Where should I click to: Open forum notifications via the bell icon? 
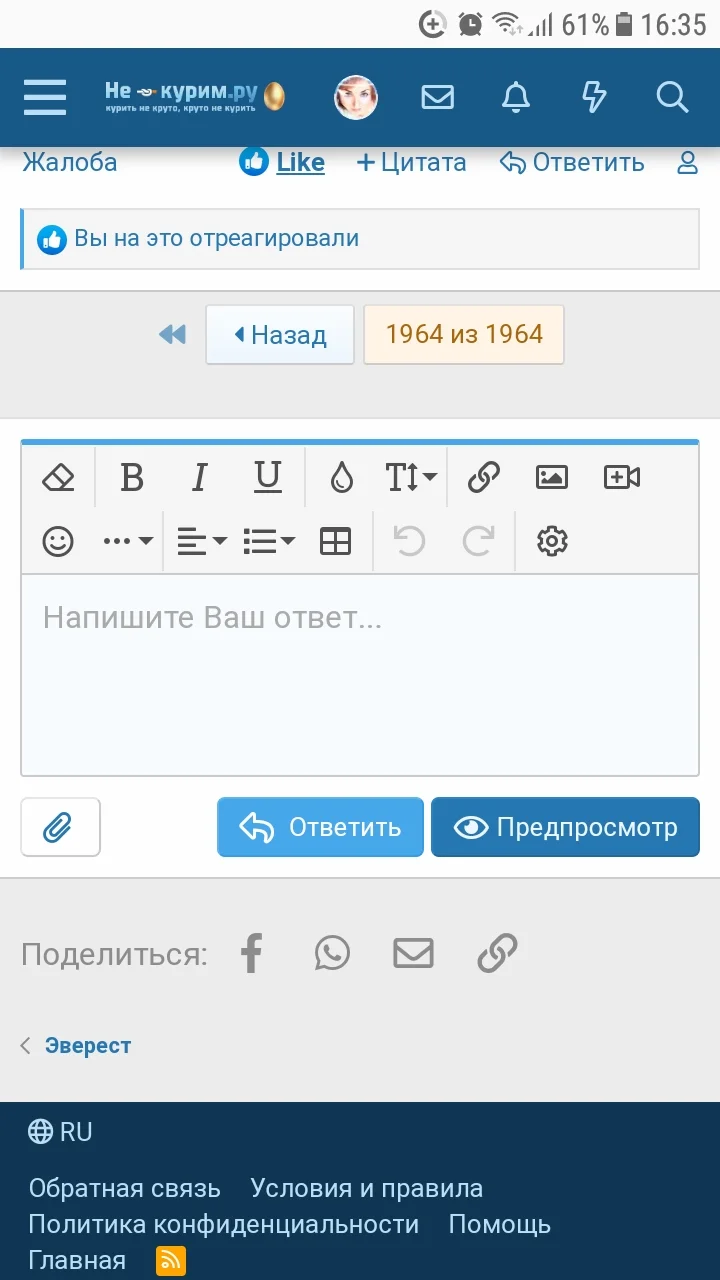coord(515,97)
